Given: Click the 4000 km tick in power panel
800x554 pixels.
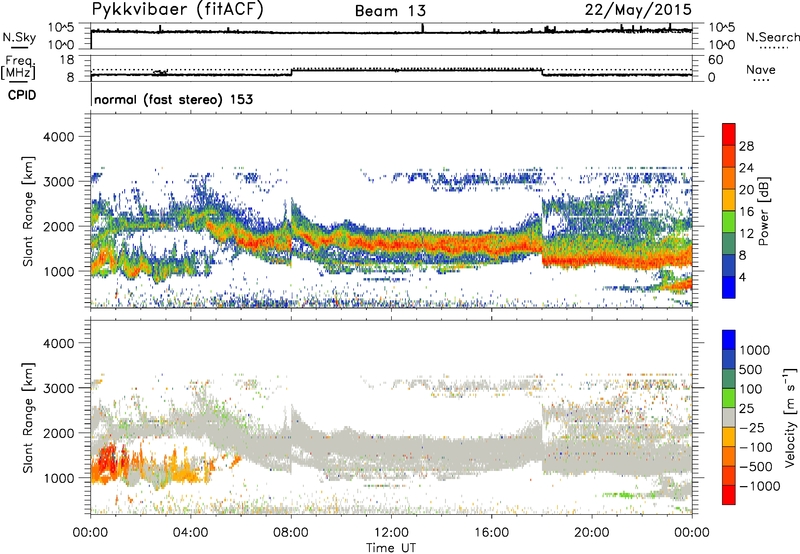Looking at the screenshot, I should point(58,137).
